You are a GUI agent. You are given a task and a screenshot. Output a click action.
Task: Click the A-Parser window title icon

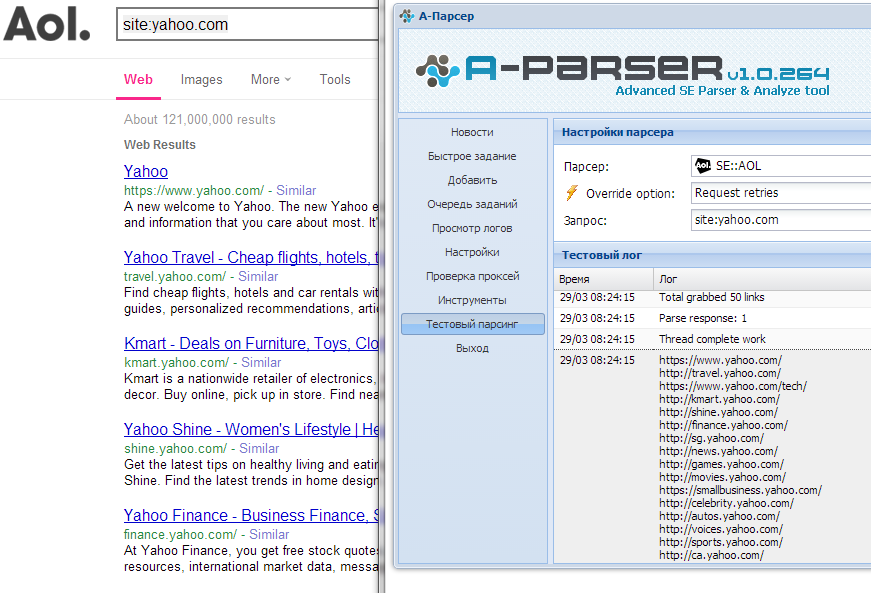click(x=407, y=16)
